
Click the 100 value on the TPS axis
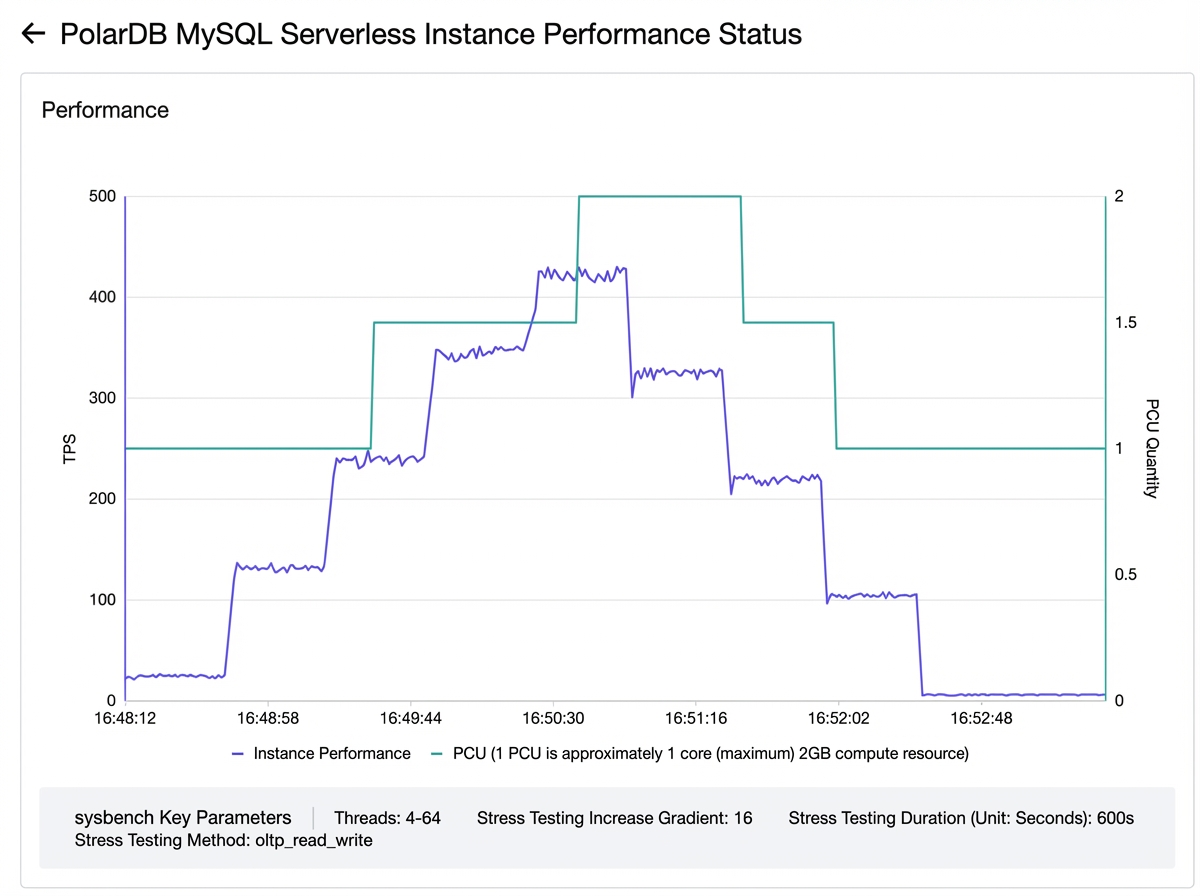tap(102, 600)
